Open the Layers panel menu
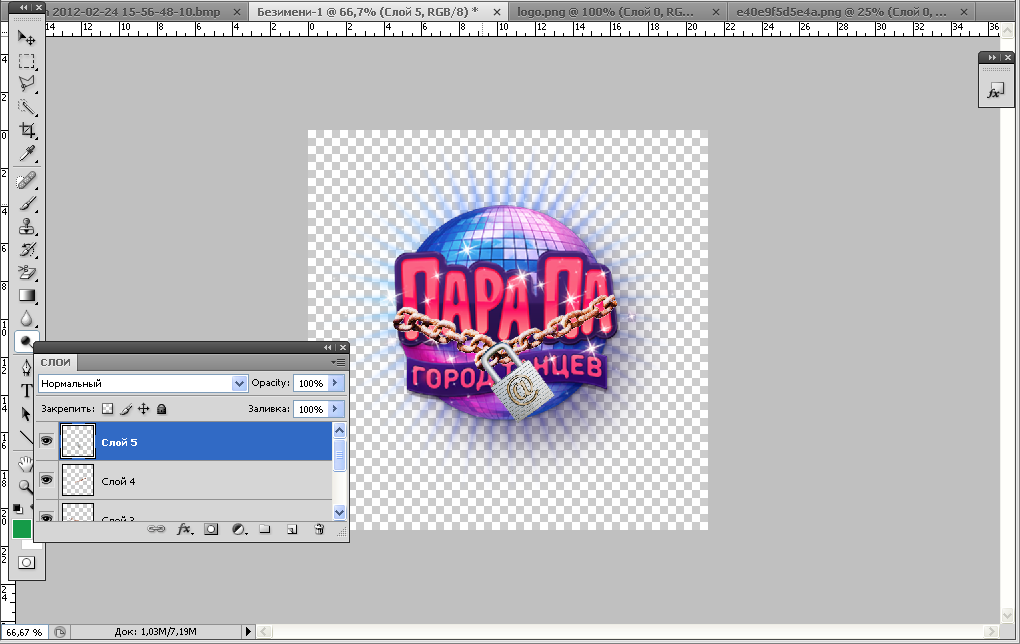The width and height of the screenshot is (1020, 644). pos(338,362)
